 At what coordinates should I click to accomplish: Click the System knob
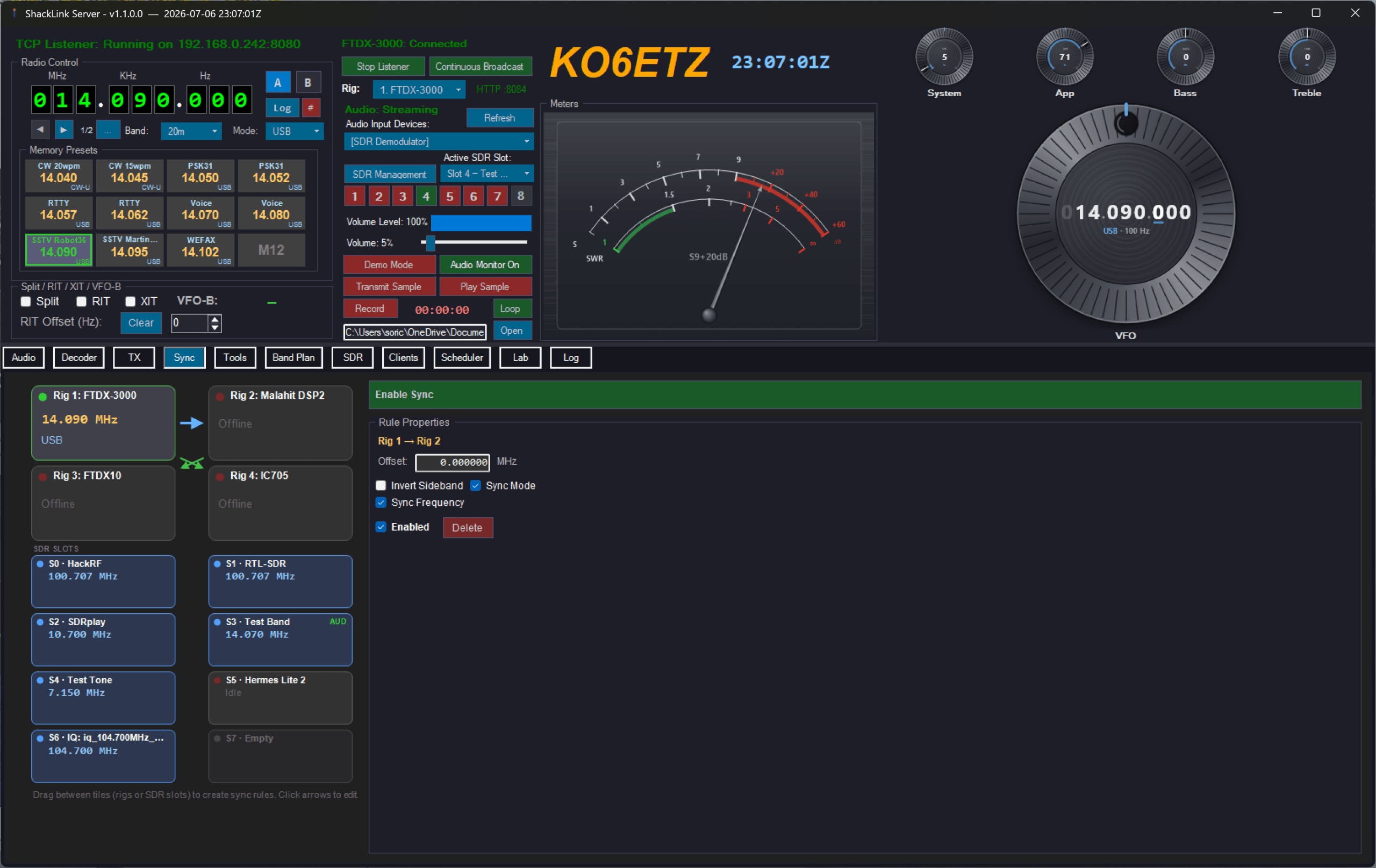(944, 56)
